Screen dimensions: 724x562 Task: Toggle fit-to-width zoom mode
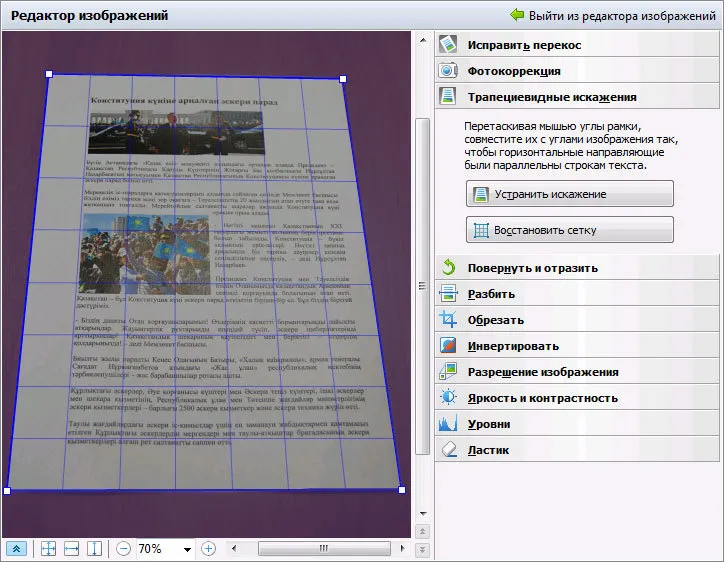(72, 549)
